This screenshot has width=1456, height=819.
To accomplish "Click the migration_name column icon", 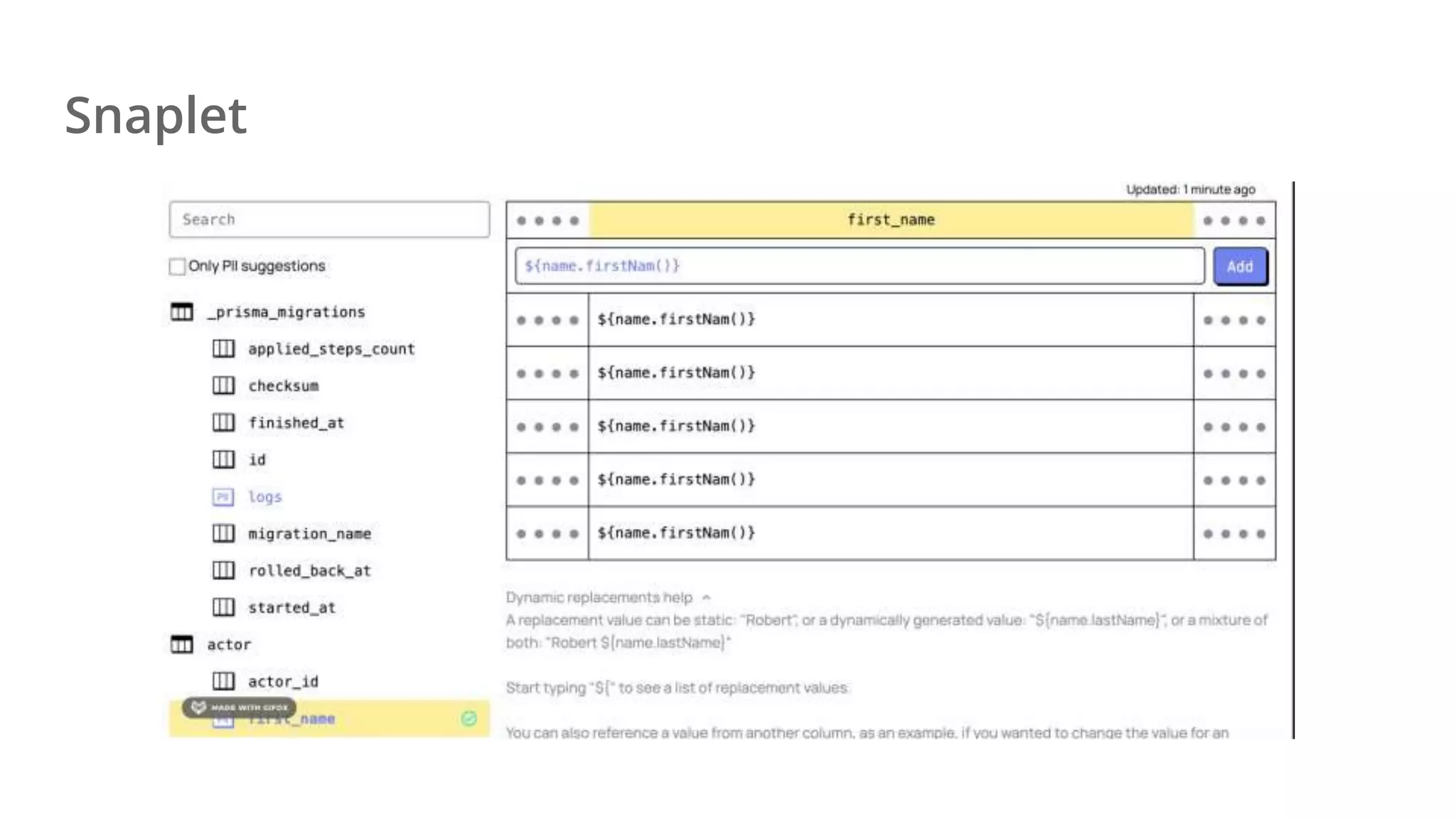I will (x=223, y=534).
